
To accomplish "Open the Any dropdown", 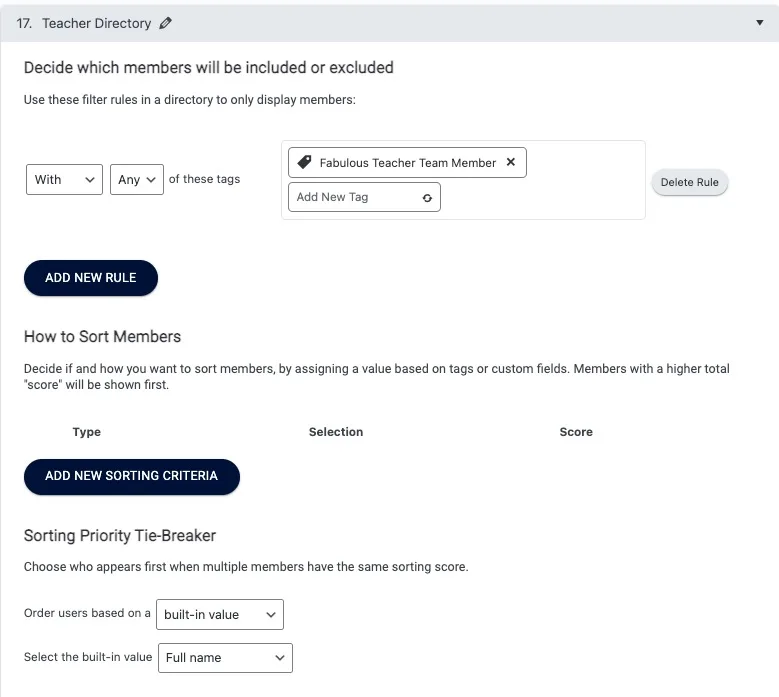I will pyautogui.click(x=137, y=179).
